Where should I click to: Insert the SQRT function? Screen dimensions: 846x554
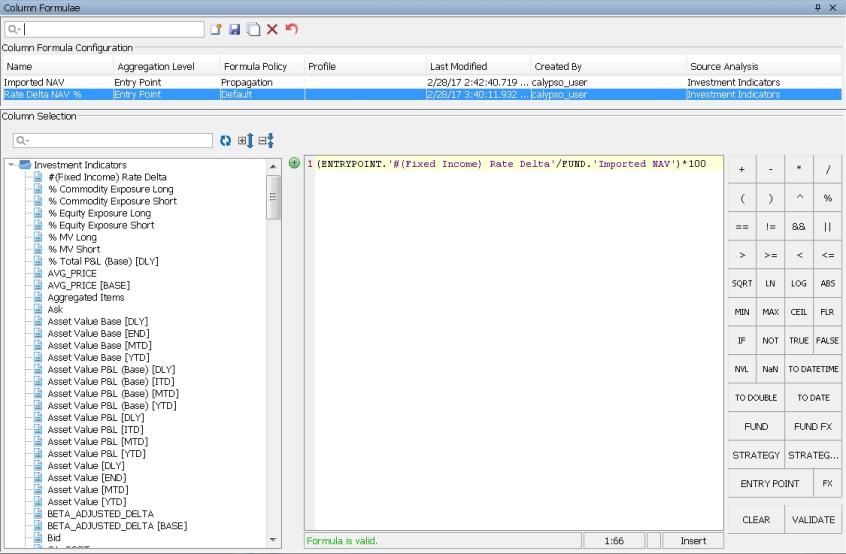tap(742, 283)
